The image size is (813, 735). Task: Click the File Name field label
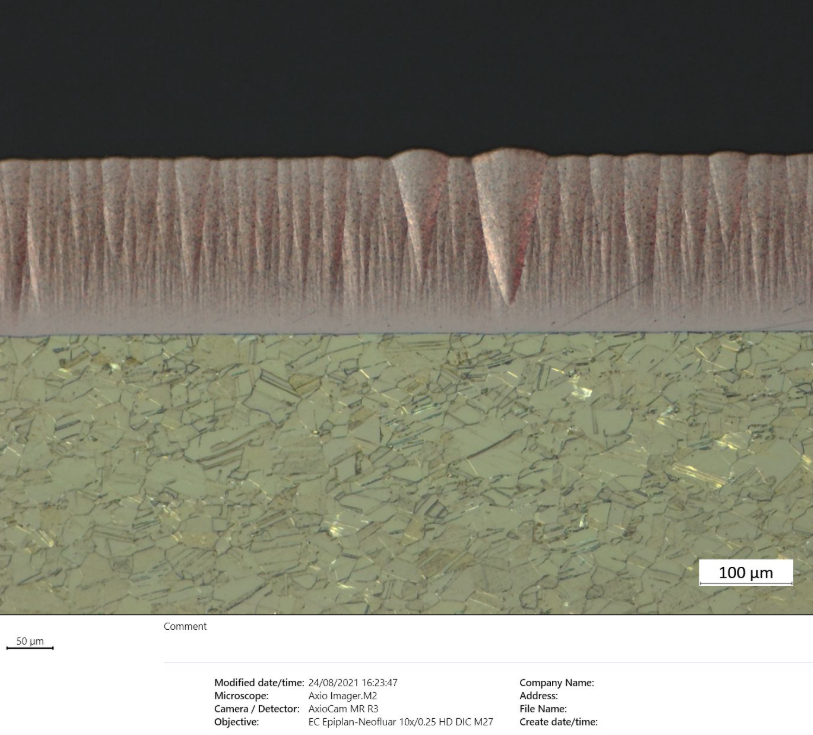[x=543, y=709]
